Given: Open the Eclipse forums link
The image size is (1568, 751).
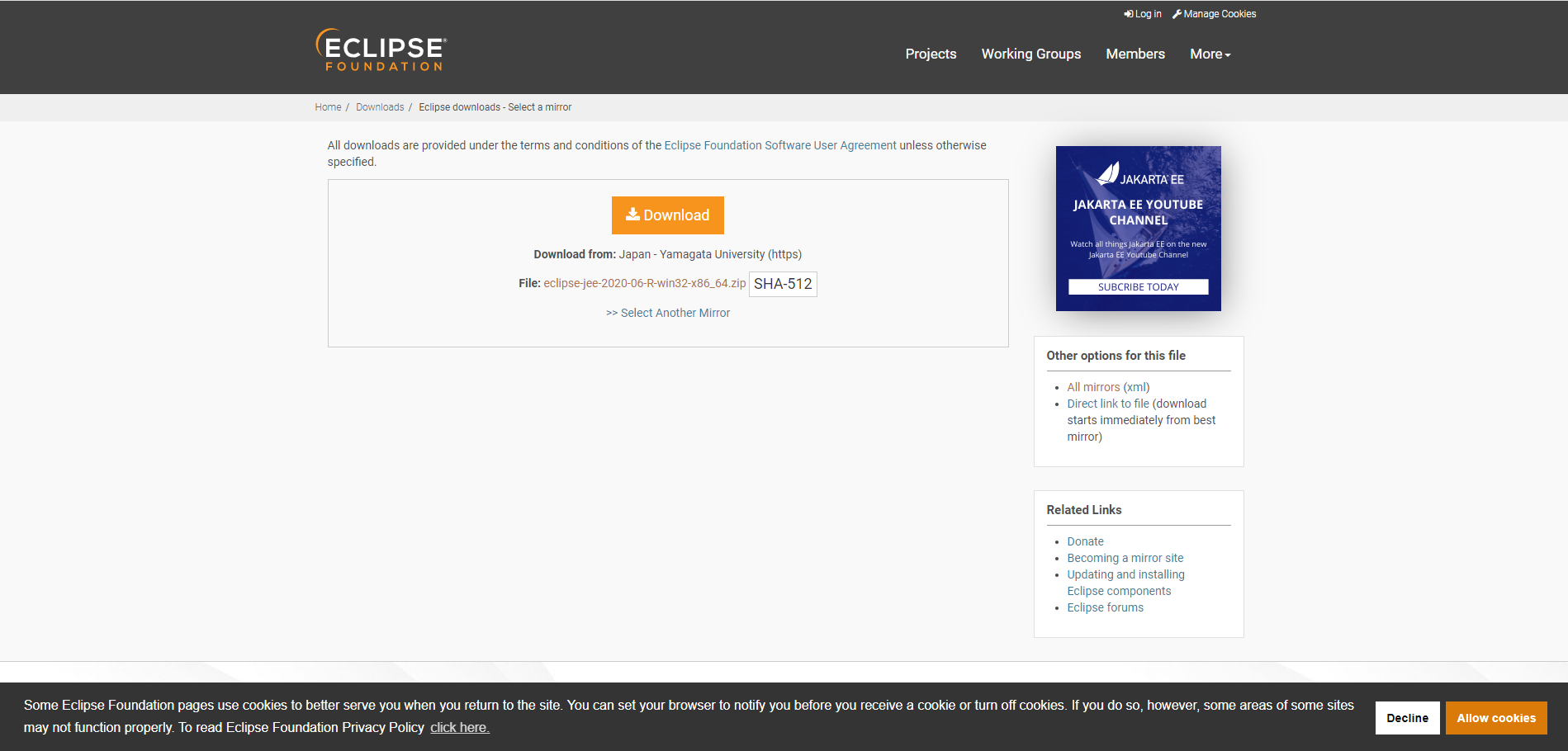Looking at the screenshot, I should click(x=1105, y=607).
